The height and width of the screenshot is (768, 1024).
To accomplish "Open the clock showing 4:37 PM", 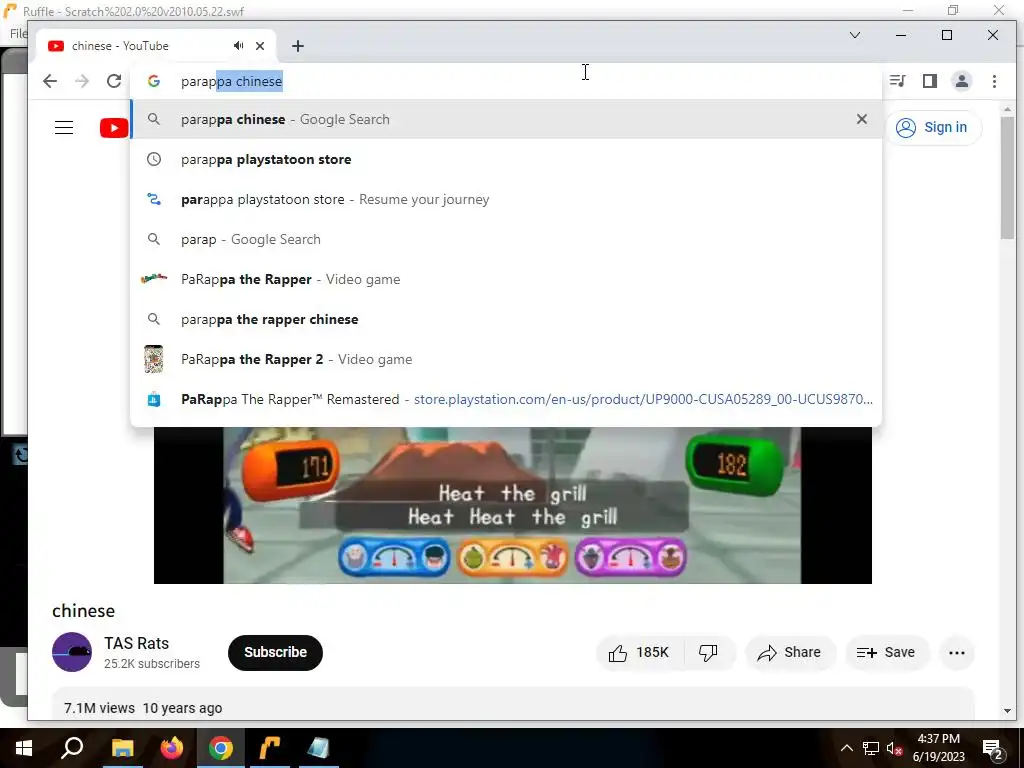I will coord(938,748).
